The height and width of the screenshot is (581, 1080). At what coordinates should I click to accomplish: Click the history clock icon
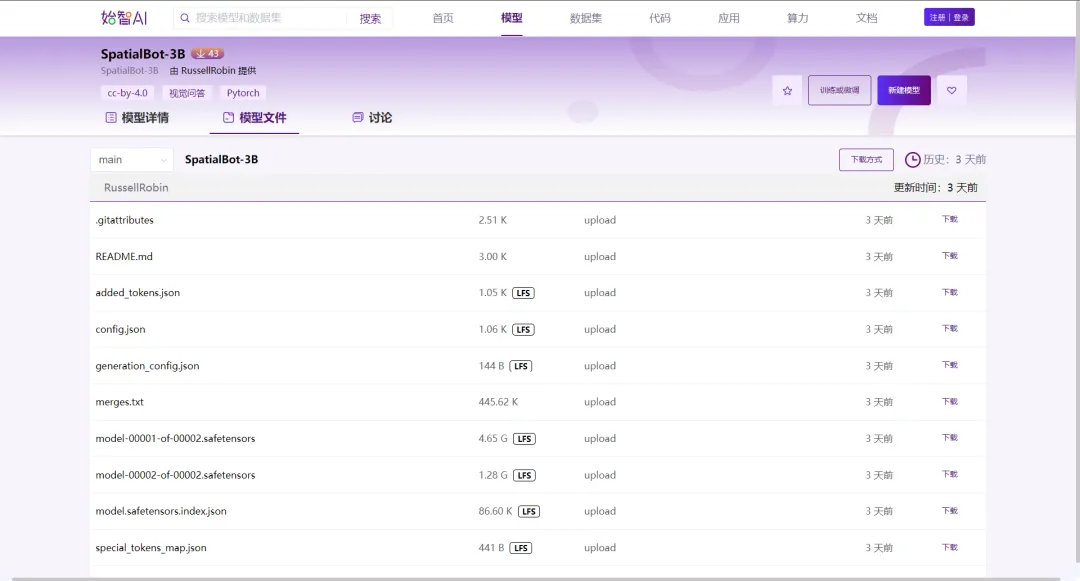coord(912,160)
